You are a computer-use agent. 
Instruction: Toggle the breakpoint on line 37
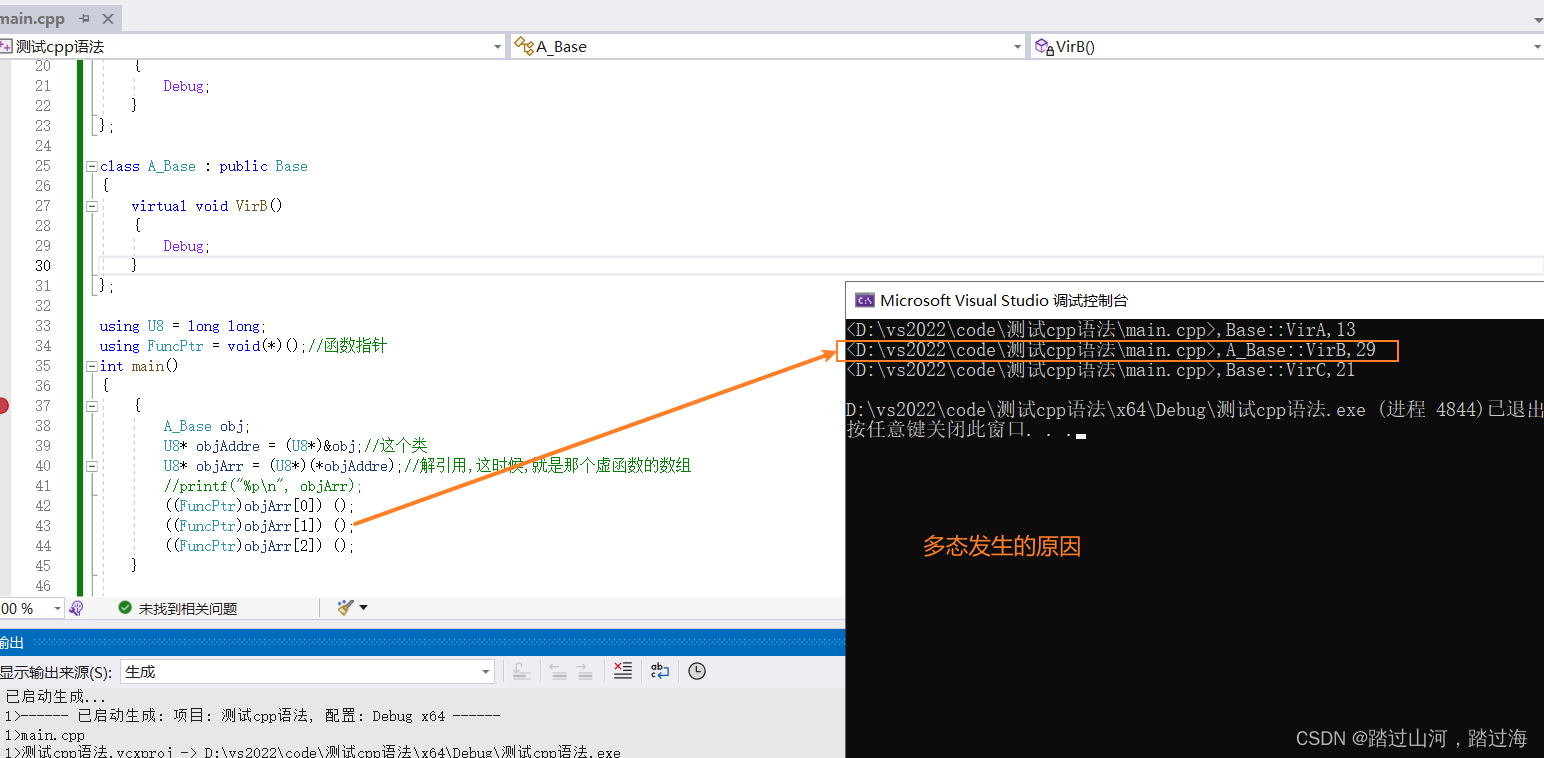point(4,405)
